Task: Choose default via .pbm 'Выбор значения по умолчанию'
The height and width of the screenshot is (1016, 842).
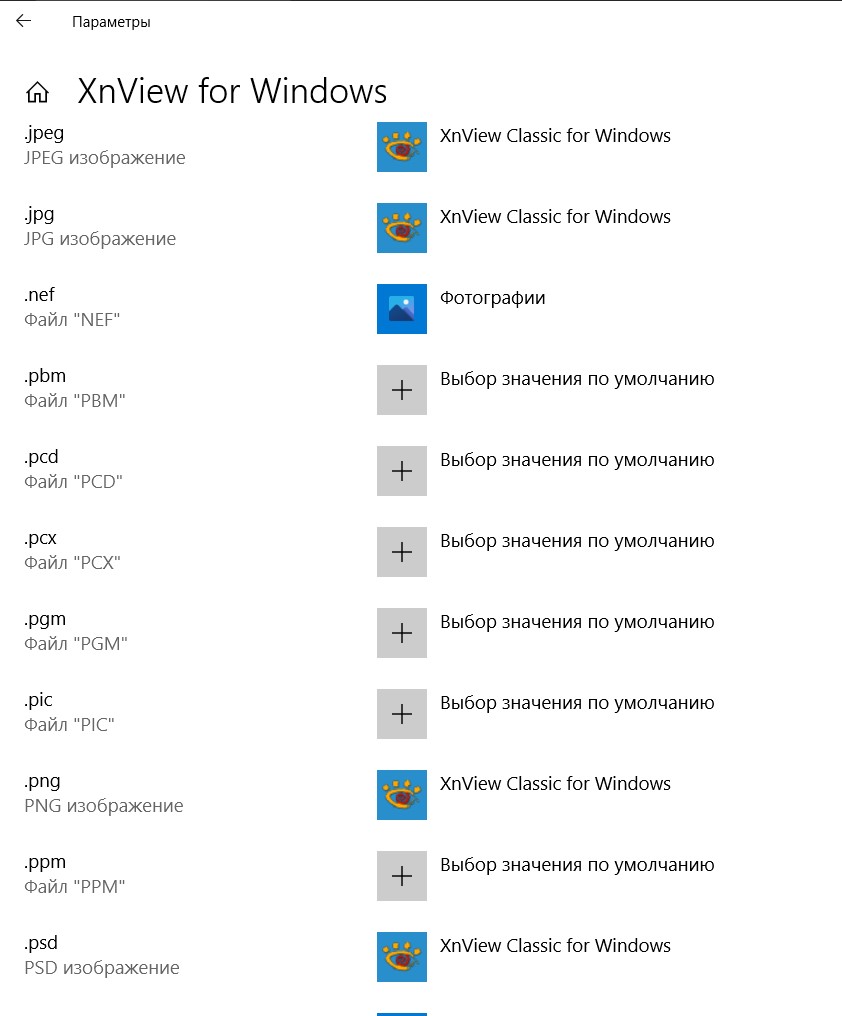Action: click(577, 379)
